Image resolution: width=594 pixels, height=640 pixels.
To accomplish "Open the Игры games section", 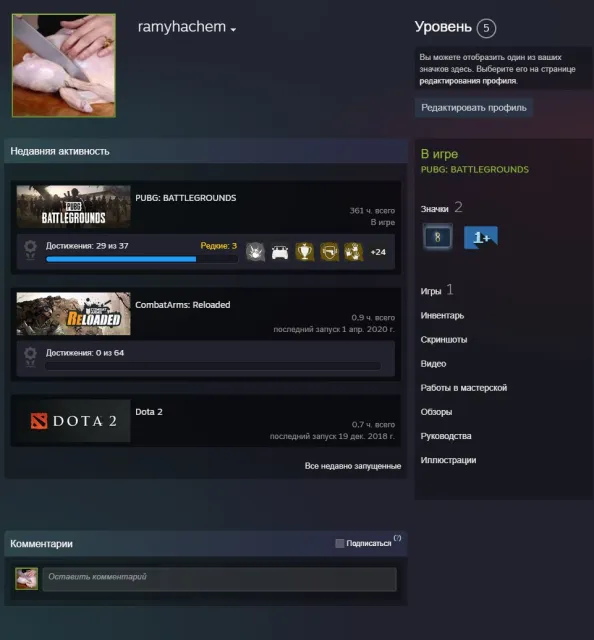I will pos(437,291).
